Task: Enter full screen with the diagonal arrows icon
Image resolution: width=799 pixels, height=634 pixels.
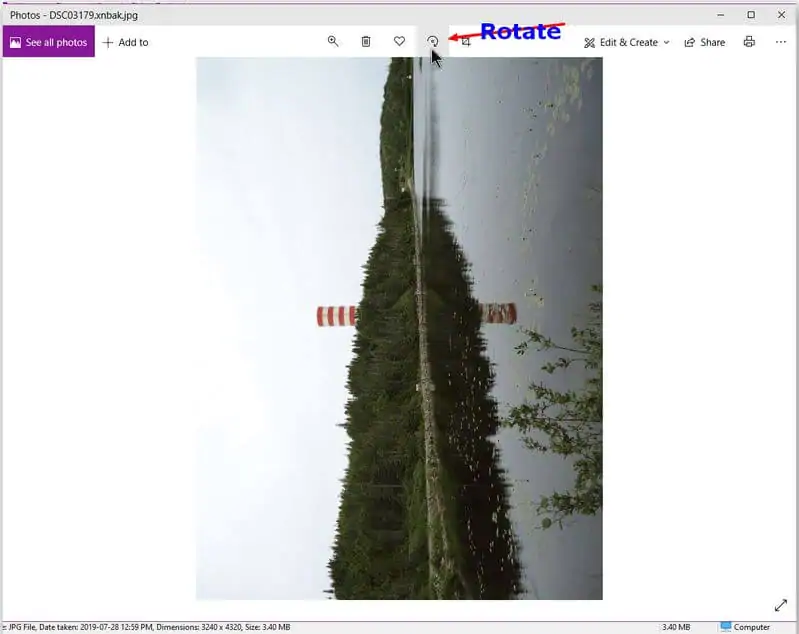Action: (781, 605)
